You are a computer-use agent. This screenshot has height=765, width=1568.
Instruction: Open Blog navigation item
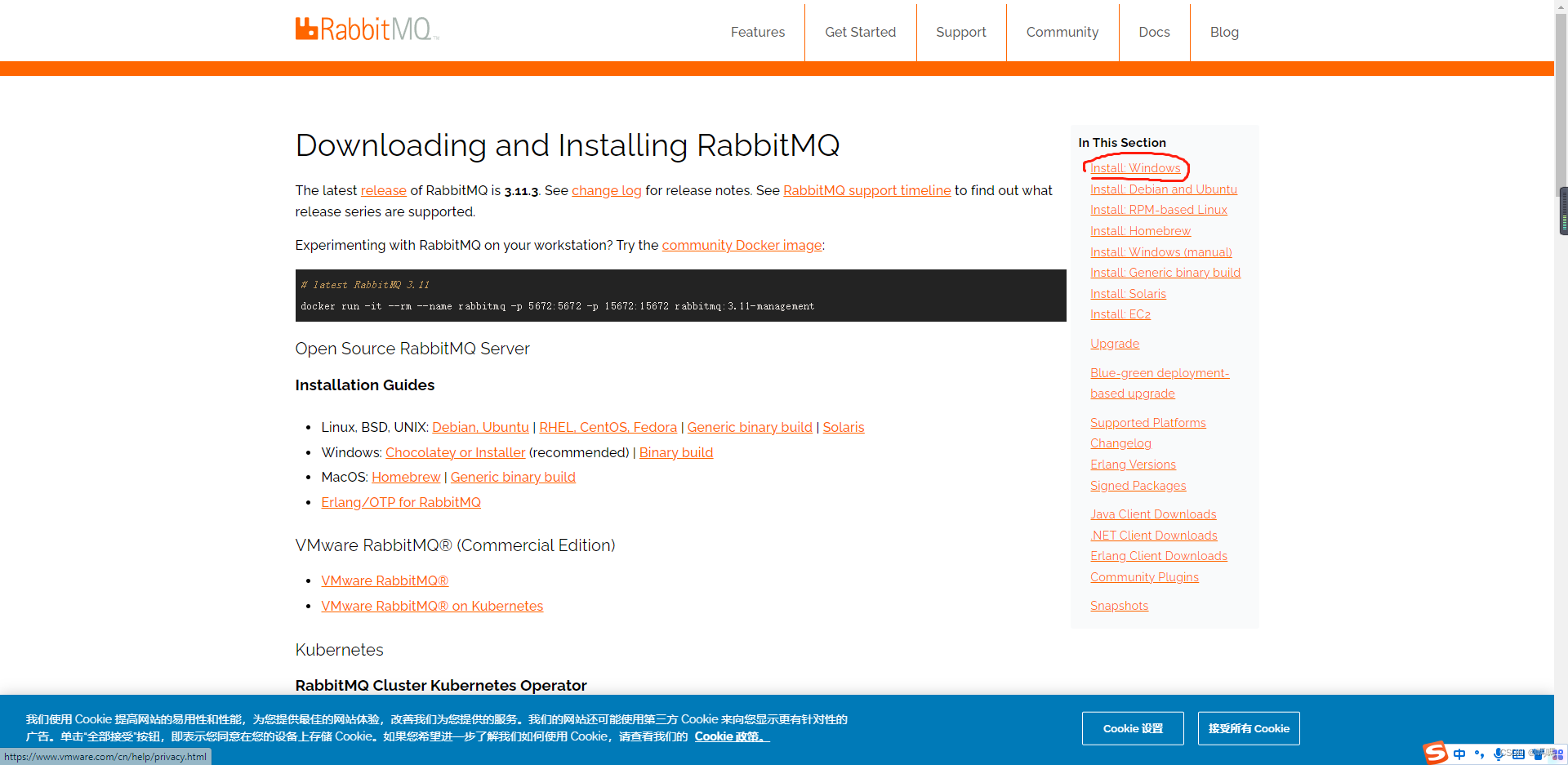pyautogui.click(x=1224, y=32)
